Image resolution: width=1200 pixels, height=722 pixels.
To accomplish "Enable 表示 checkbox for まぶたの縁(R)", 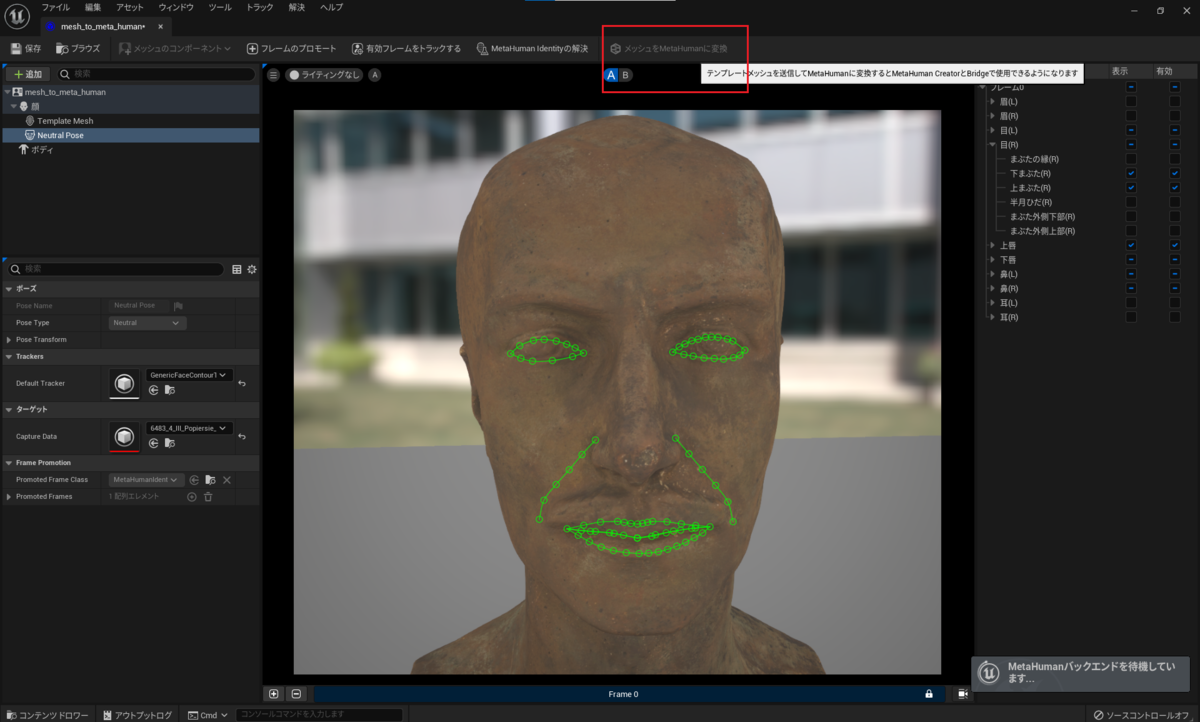I will (x=1131, y=159).
